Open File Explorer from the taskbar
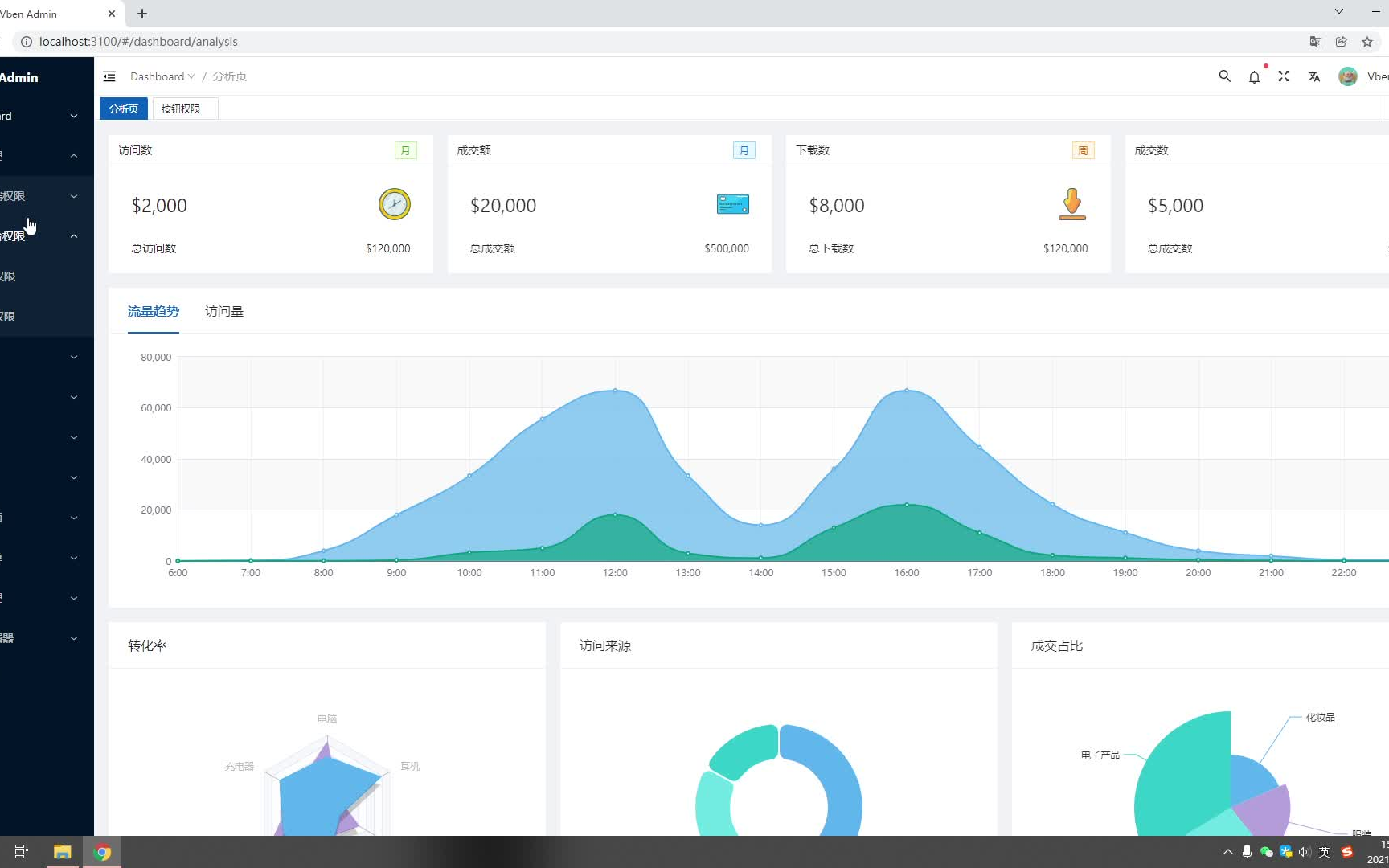This screenshot has width=1389, height=868. point(62,852)
